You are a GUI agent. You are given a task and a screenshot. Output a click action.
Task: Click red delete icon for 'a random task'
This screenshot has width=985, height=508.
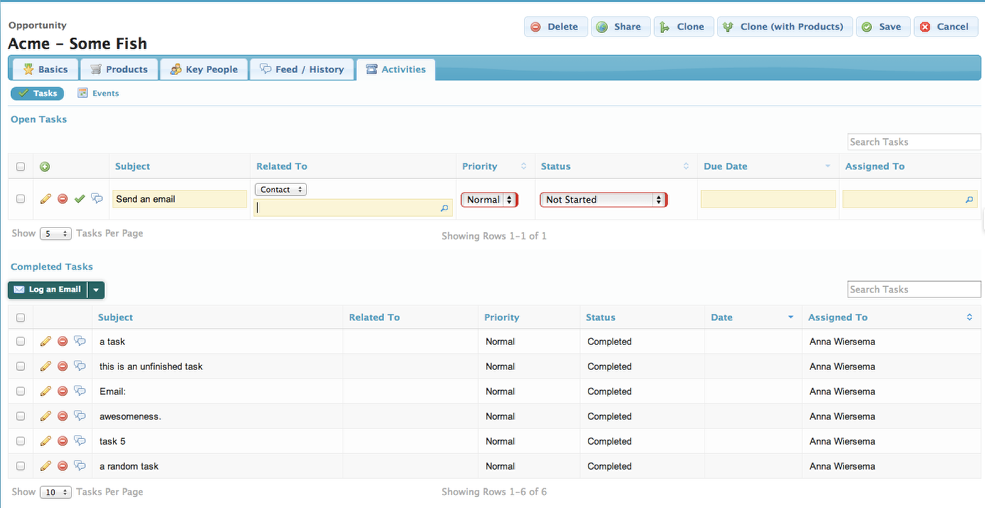tap(63, 466)
